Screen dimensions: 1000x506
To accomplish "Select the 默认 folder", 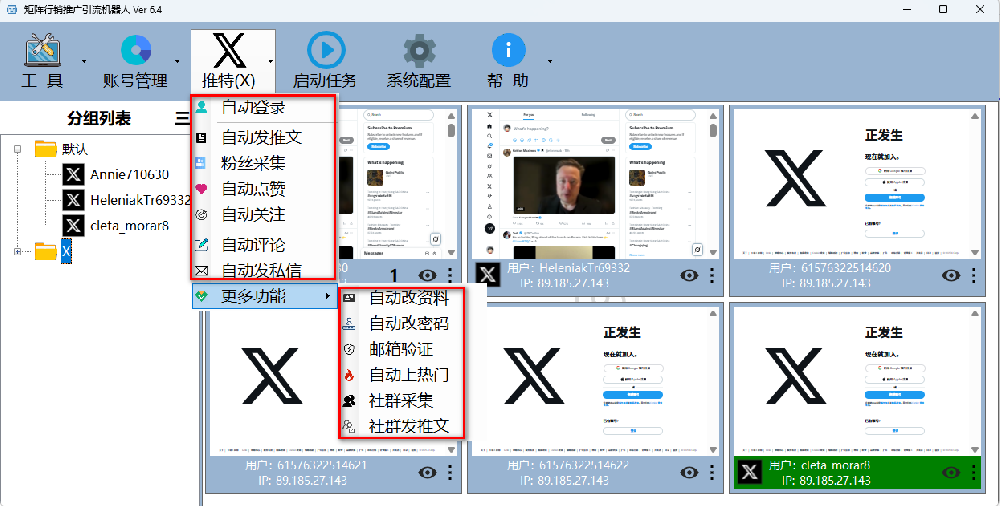I will pyautogui.click(x=61, y=149).
